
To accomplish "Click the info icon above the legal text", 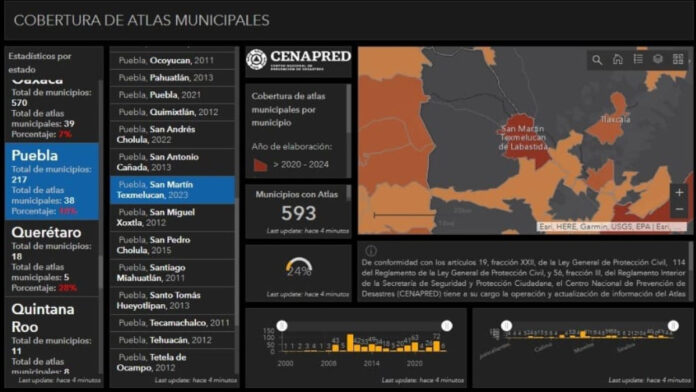I will coord(371,251).
